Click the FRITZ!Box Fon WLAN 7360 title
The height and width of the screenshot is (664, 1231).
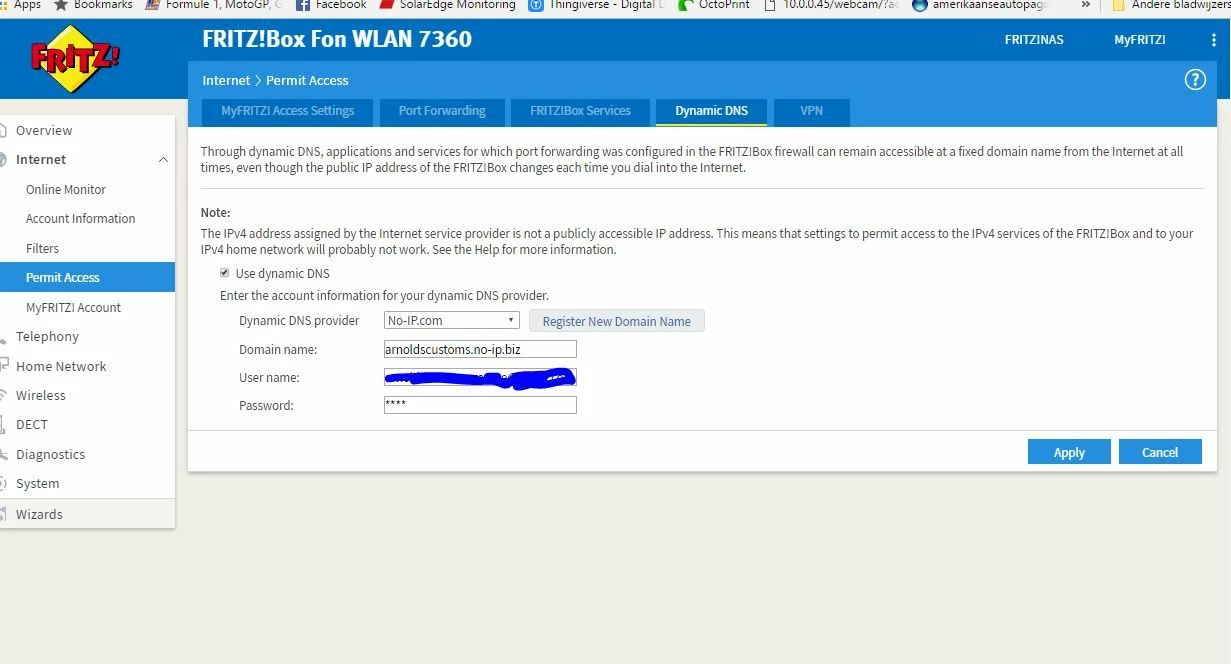(337, 40)
